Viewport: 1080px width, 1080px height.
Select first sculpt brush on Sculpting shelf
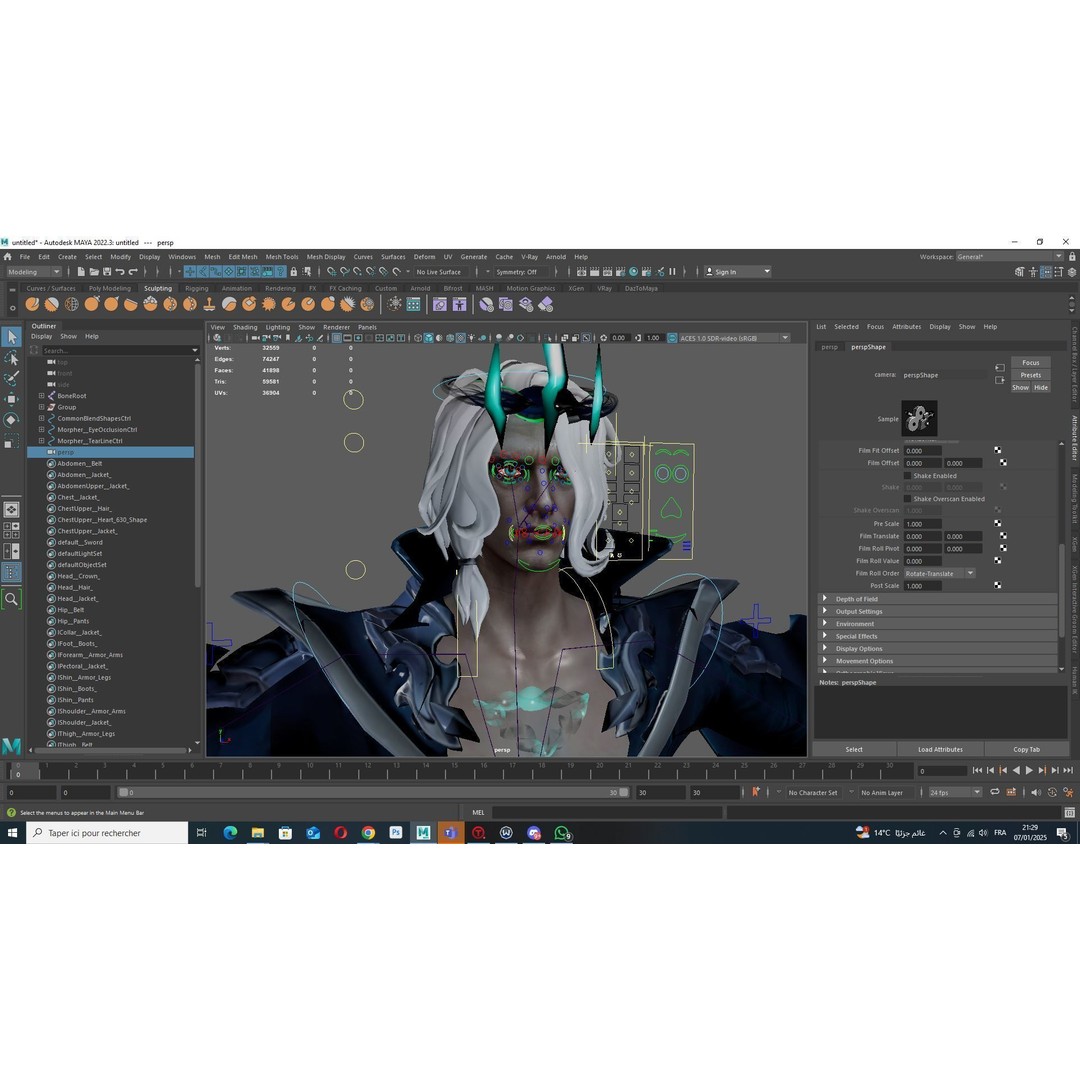pos(32,304)
